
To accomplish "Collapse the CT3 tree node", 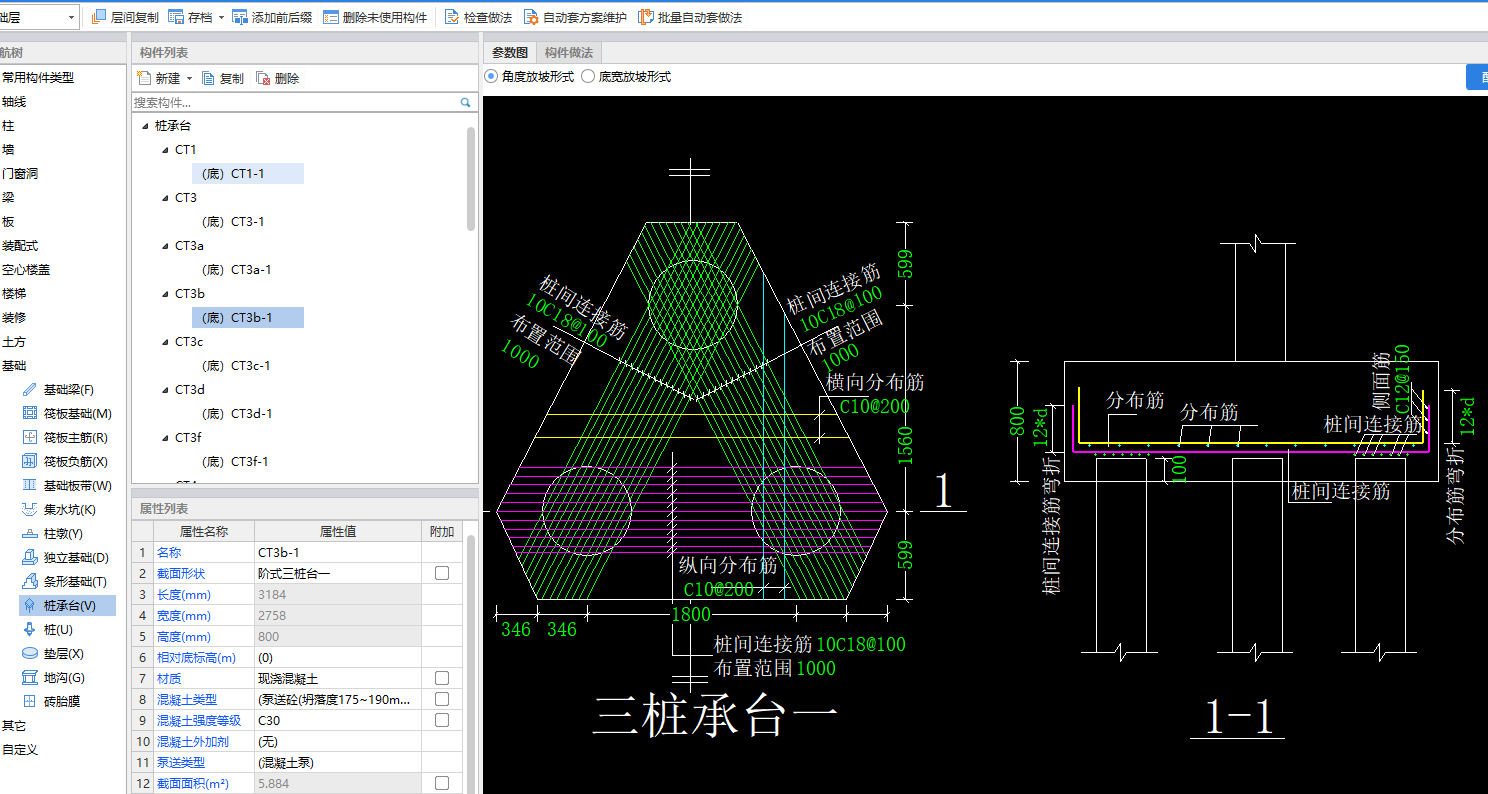I will tap(166, 198).
